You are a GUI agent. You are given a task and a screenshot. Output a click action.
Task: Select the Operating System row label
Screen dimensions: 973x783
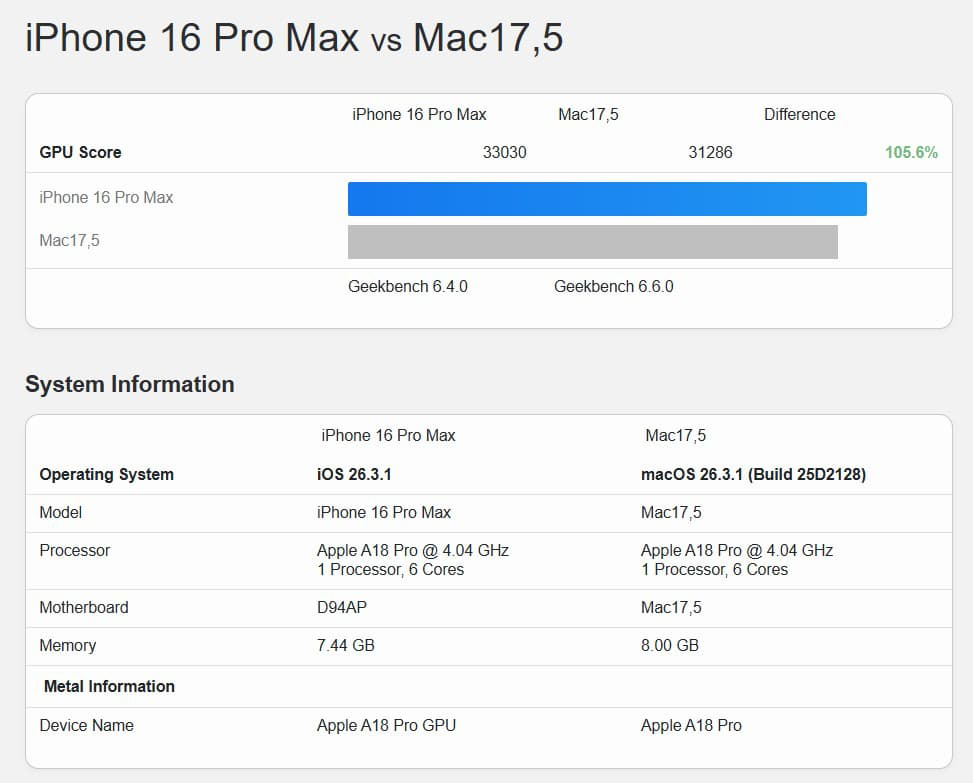106,474
